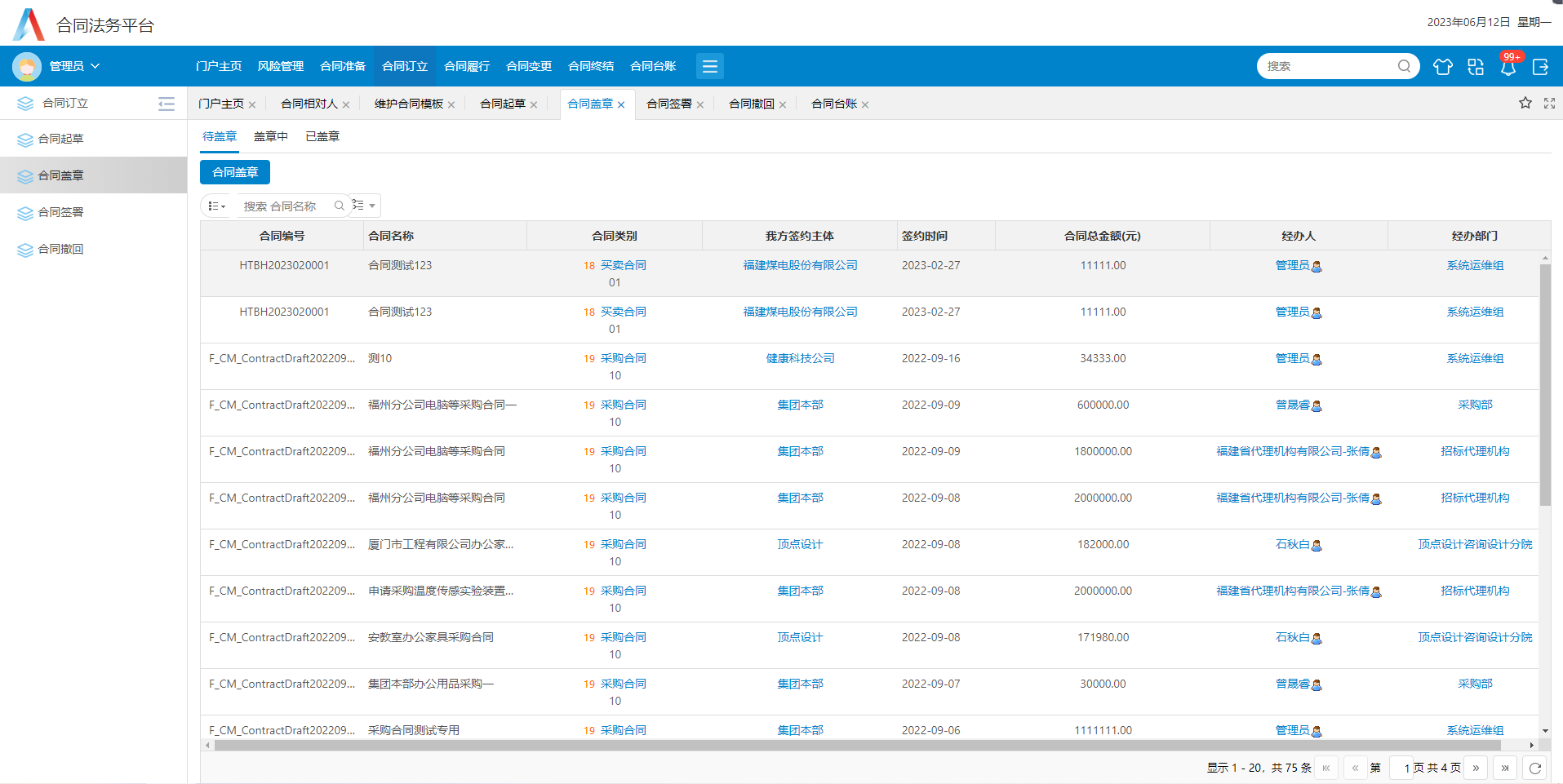Go to the first page arrow
The width and height of the screenshot is (1563, 784).
(x=1325, y=768)
